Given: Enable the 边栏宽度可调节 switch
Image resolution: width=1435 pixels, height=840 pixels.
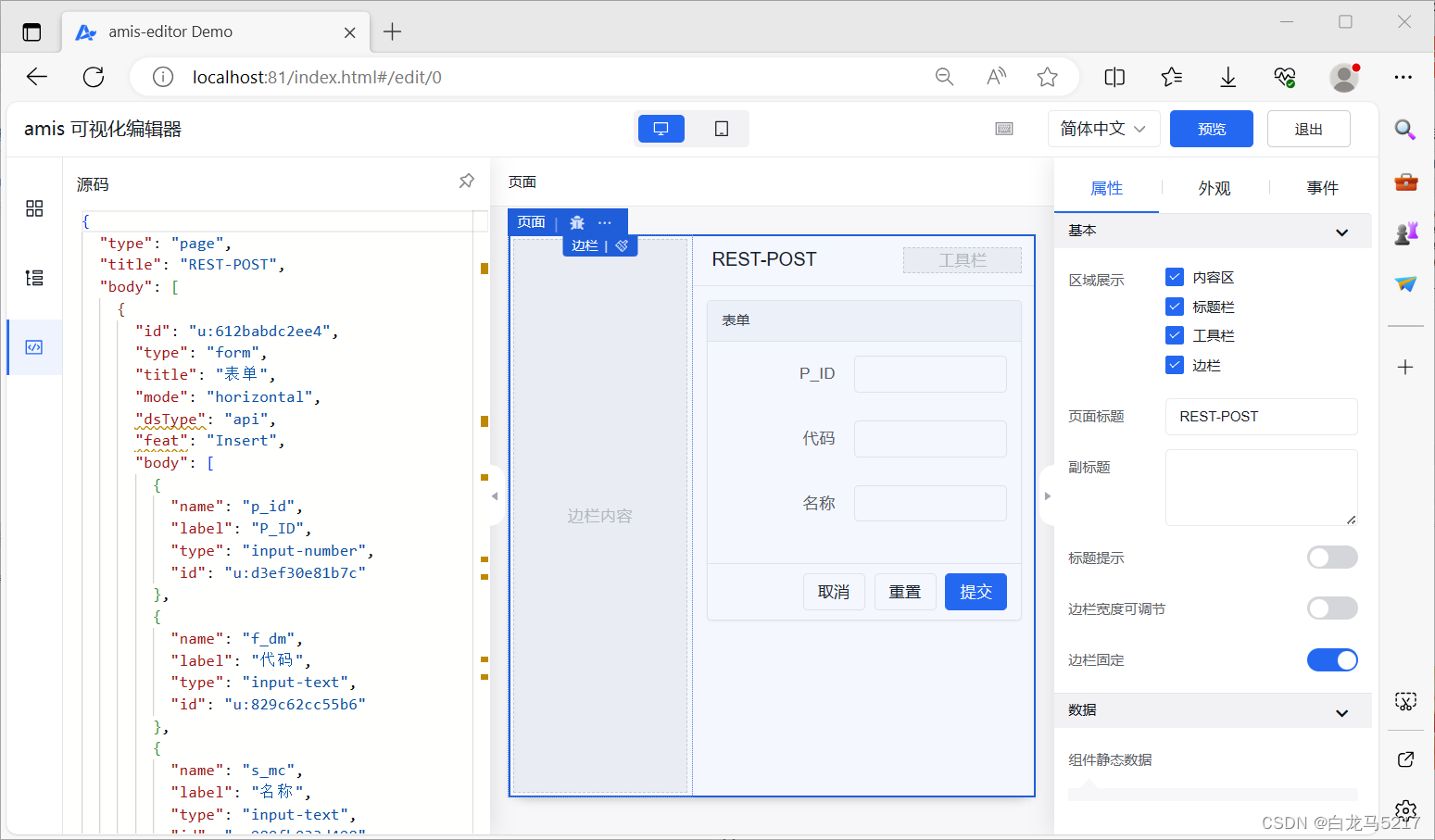Looking at the screenshot, I should coord(1332,608).
